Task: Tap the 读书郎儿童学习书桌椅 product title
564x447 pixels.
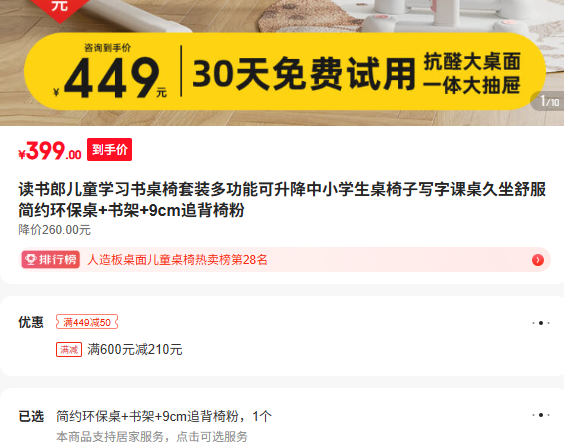Action: tap(282, 200)
